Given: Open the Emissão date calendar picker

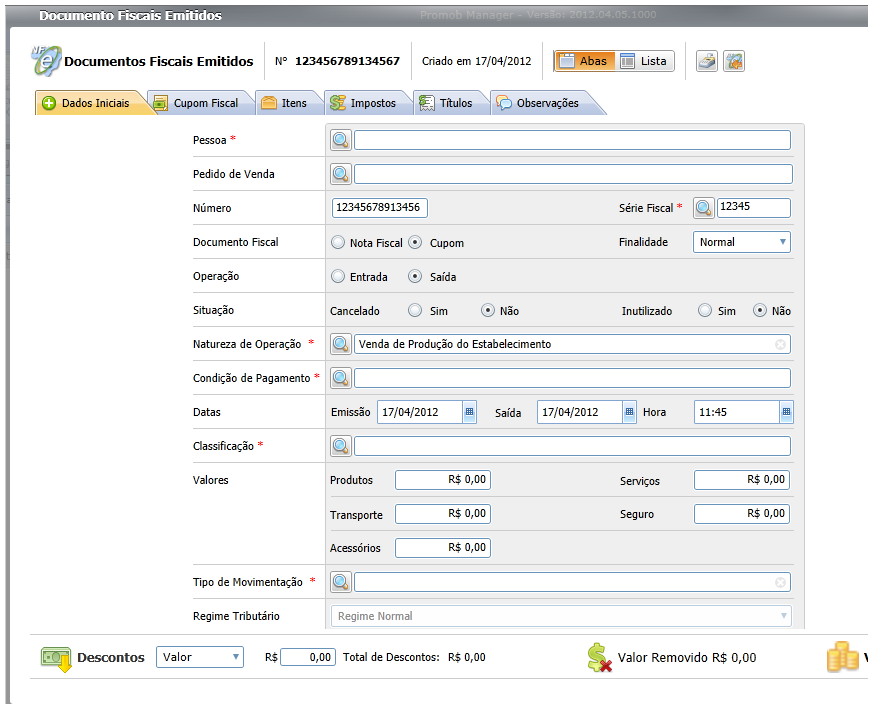Looking at the screenshot, I should point(469,412).
